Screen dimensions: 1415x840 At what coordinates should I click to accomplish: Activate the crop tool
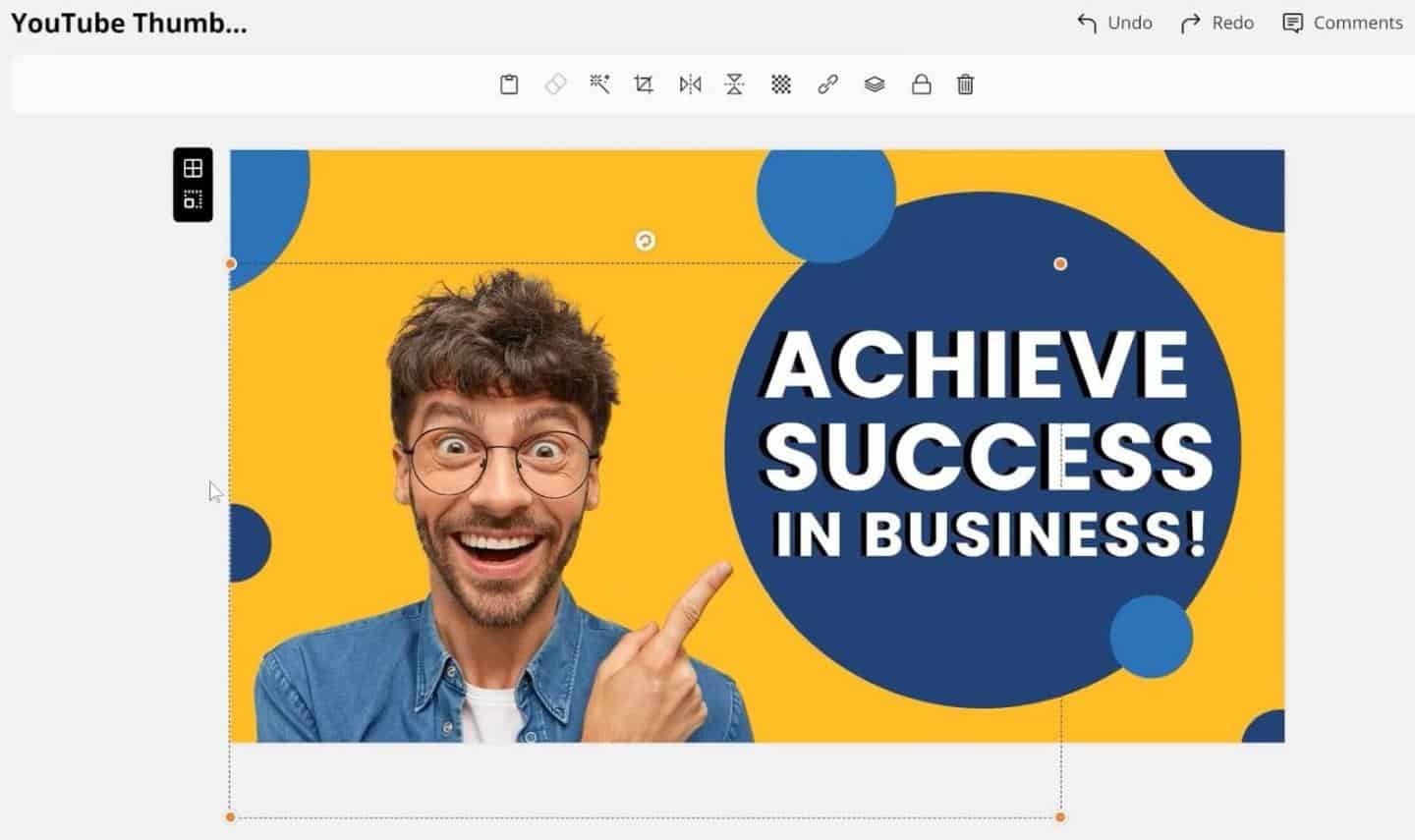644,84
